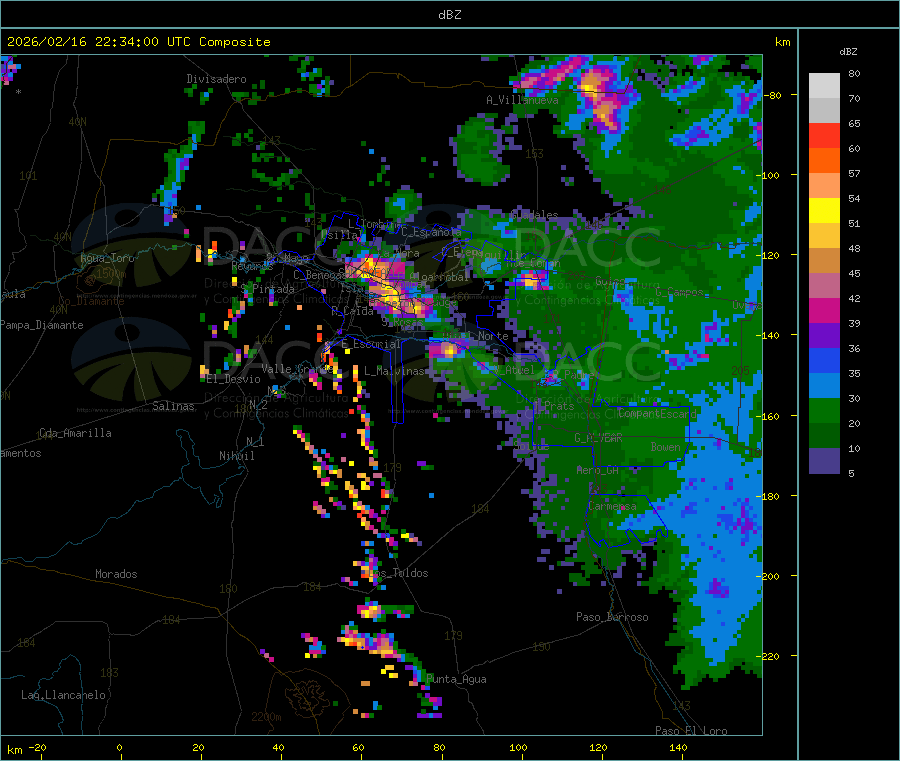Click the '100' tick on the bottom axis
The image size is (900, 761).
(x=518, y=747)
